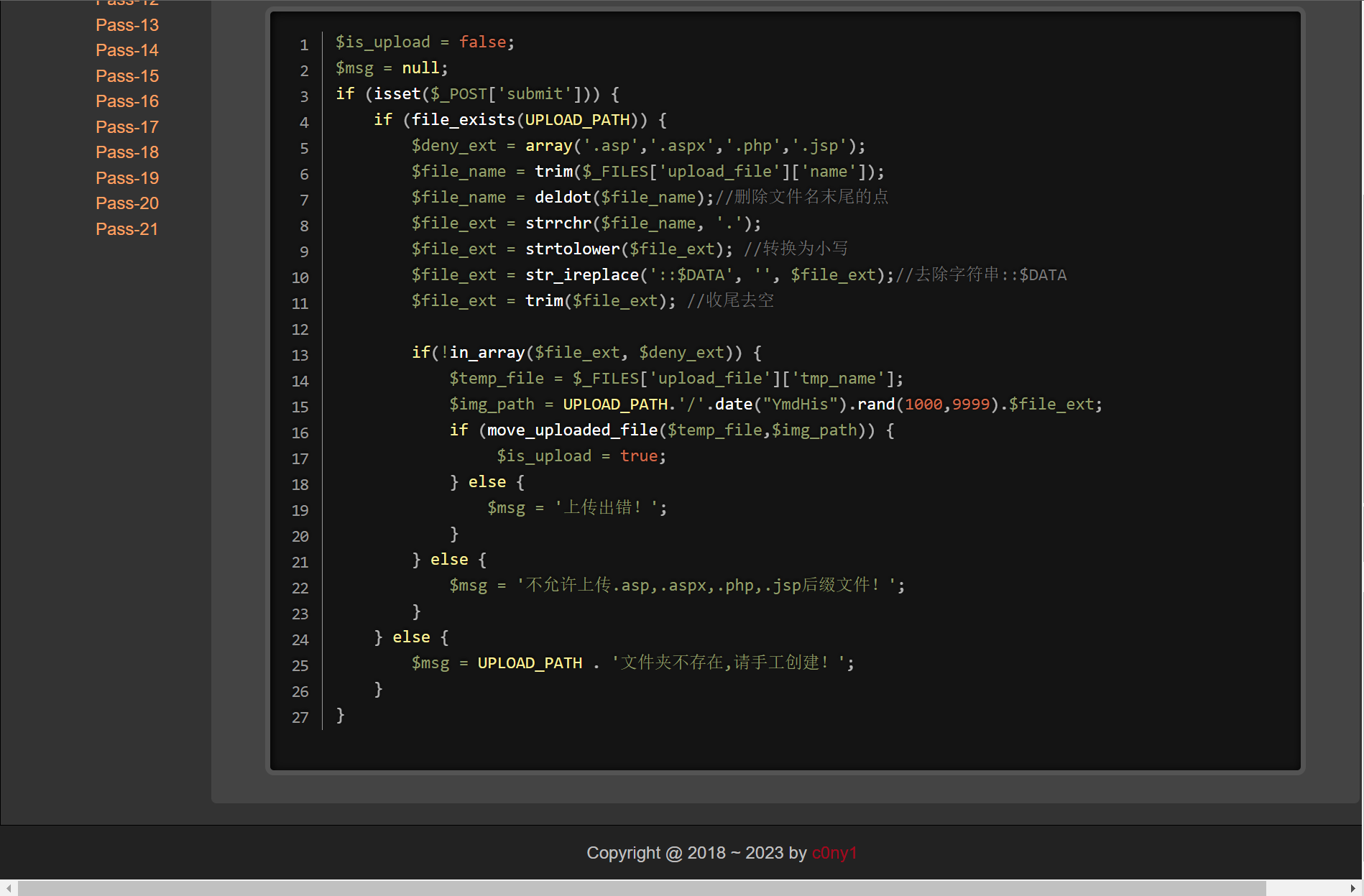Click the str_ireplace call on line 10
Viewport: 1364px width, 896px height.
tap(581, 274)
